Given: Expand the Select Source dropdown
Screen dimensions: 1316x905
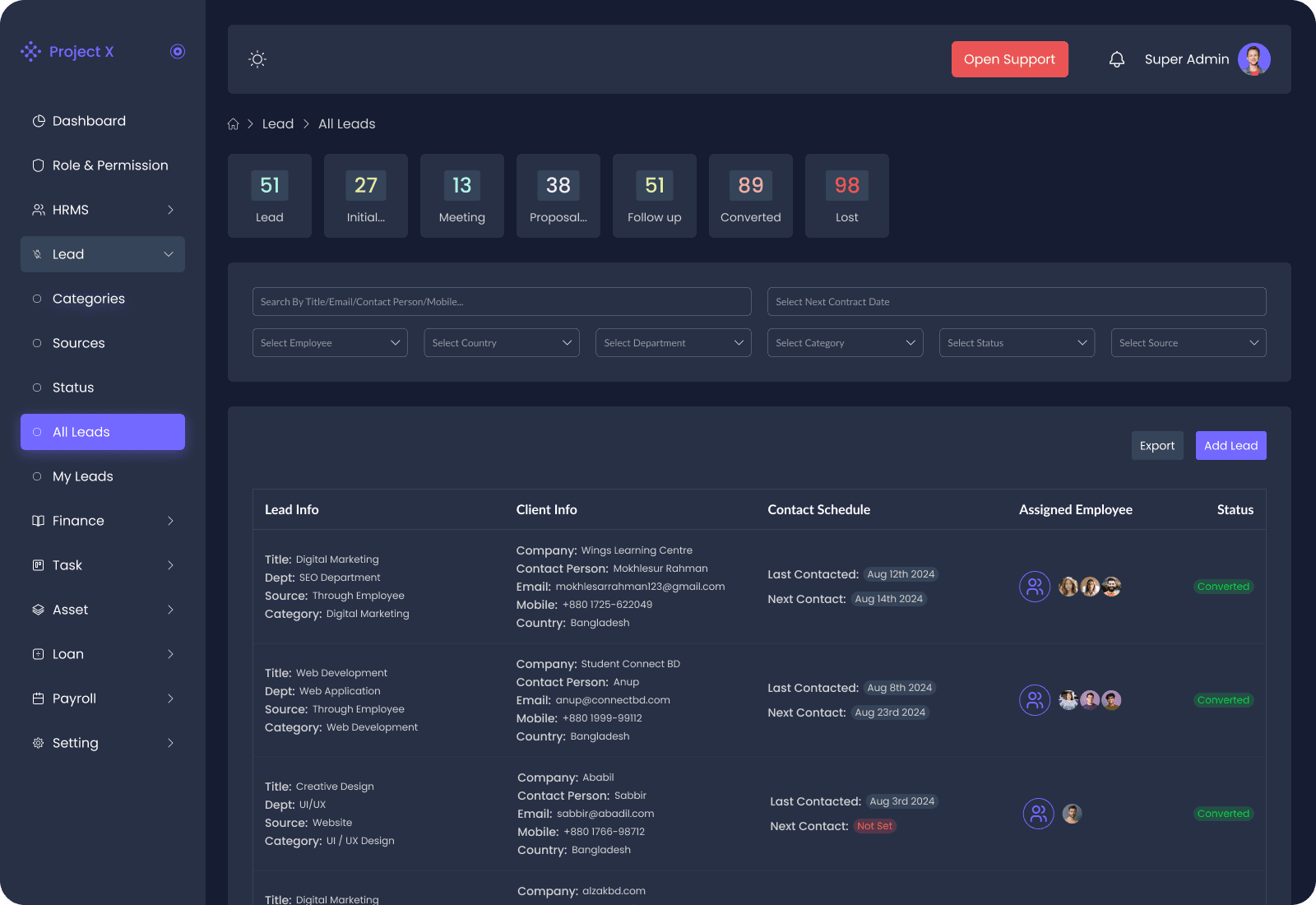Looking at the screenshot, I should [x=1188, y=343].
